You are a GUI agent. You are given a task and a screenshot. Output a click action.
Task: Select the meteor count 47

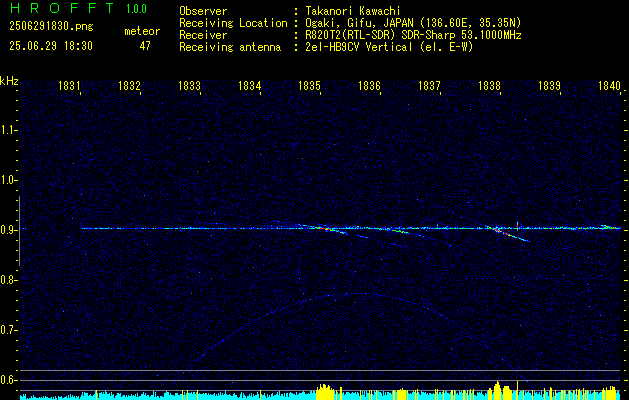point(145,46)
